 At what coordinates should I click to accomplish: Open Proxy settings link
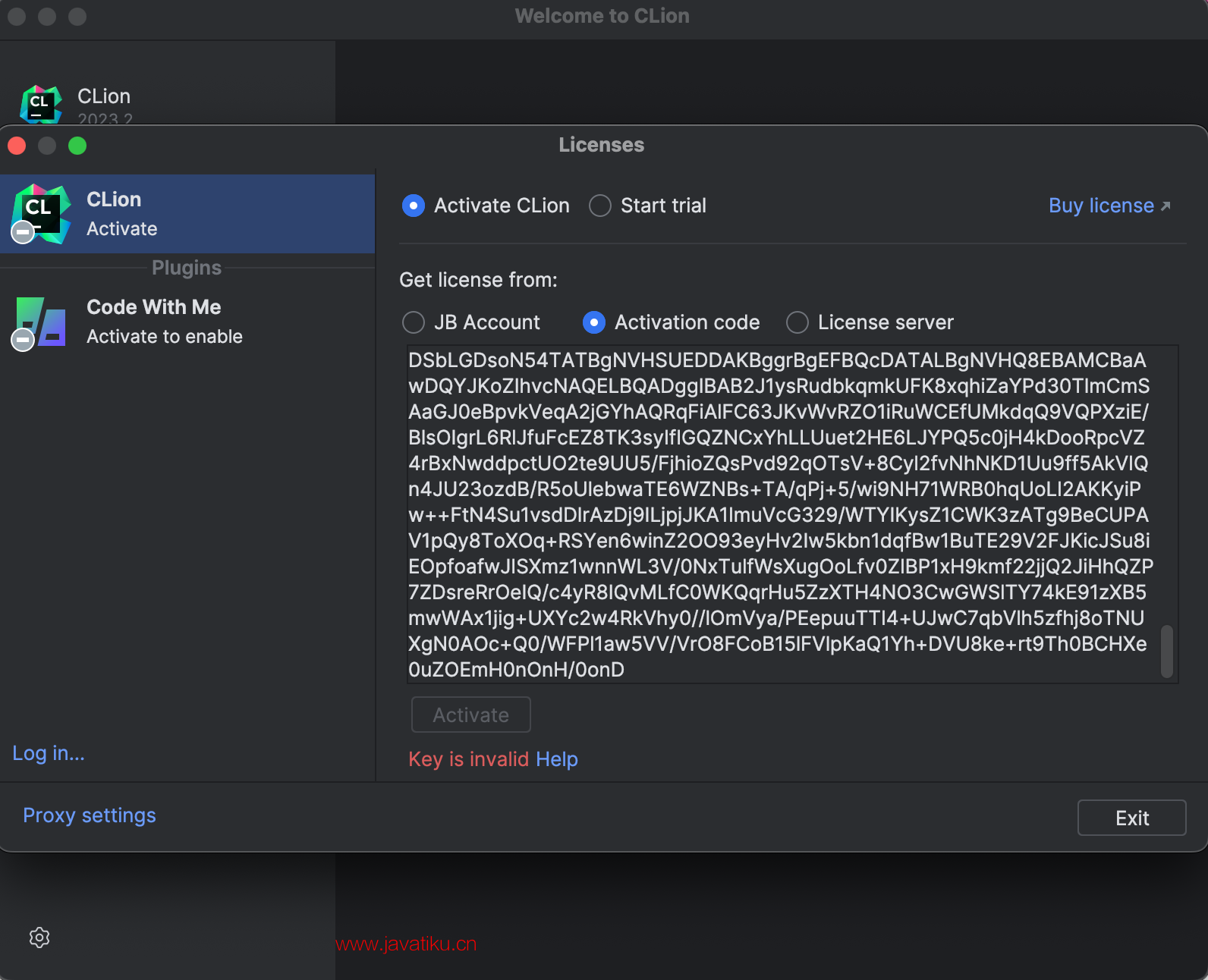point(90,815)
